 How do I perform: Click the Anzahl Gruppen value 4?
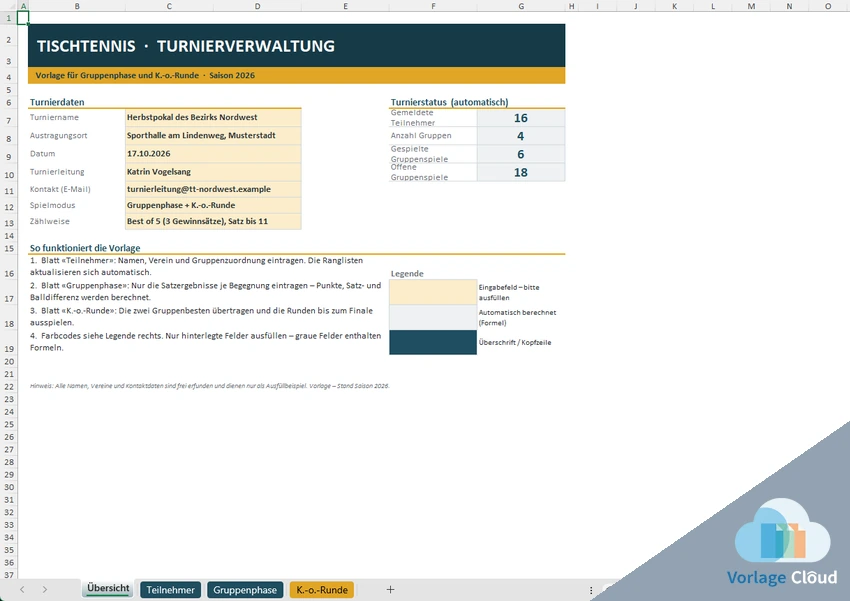click(520, 136)
